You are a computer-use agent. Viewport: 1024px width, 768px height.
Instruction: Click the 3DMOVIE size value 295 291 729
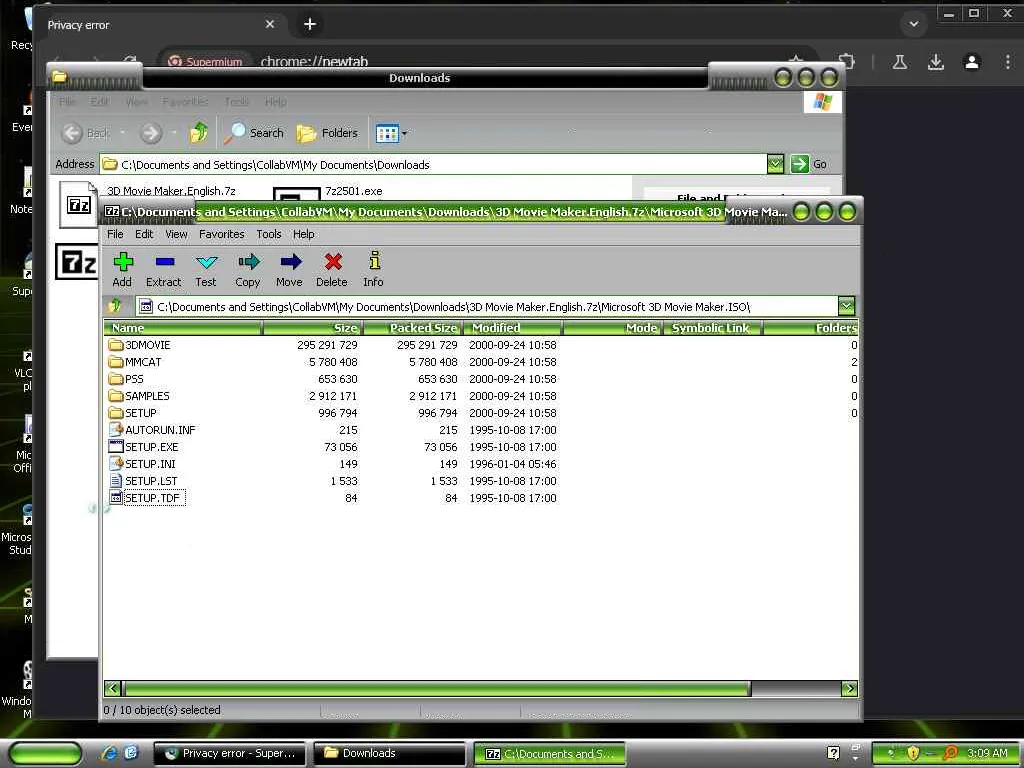tap(327, 345)
